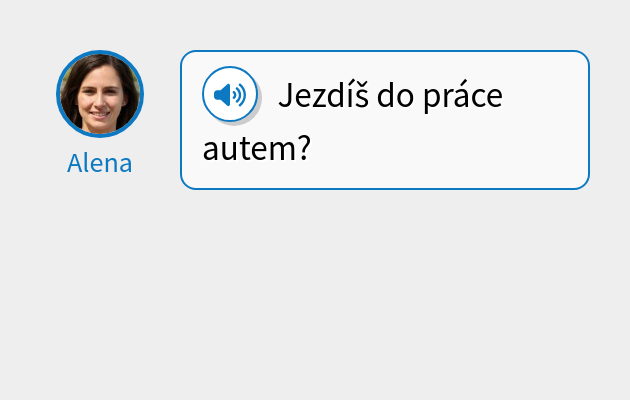The width and height of the screenshot is (630, 400).
Task: Click the white circle around the speaker
Action: point(230,72)
